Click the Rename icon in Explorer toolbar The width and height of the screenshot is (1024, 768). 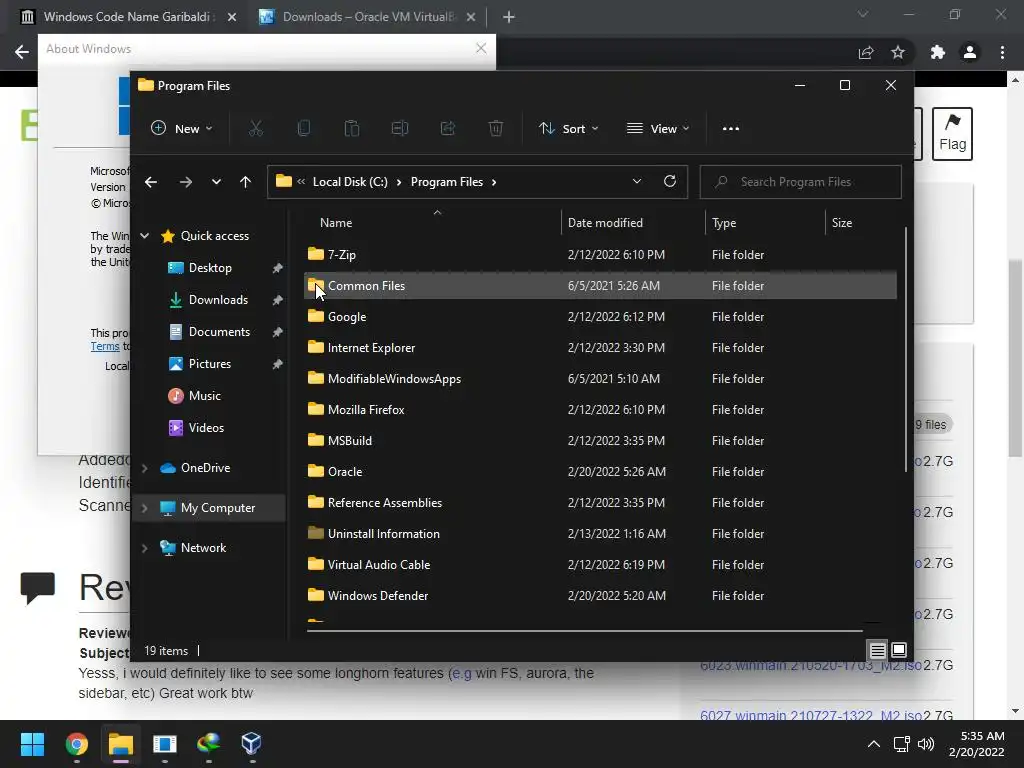400,129
